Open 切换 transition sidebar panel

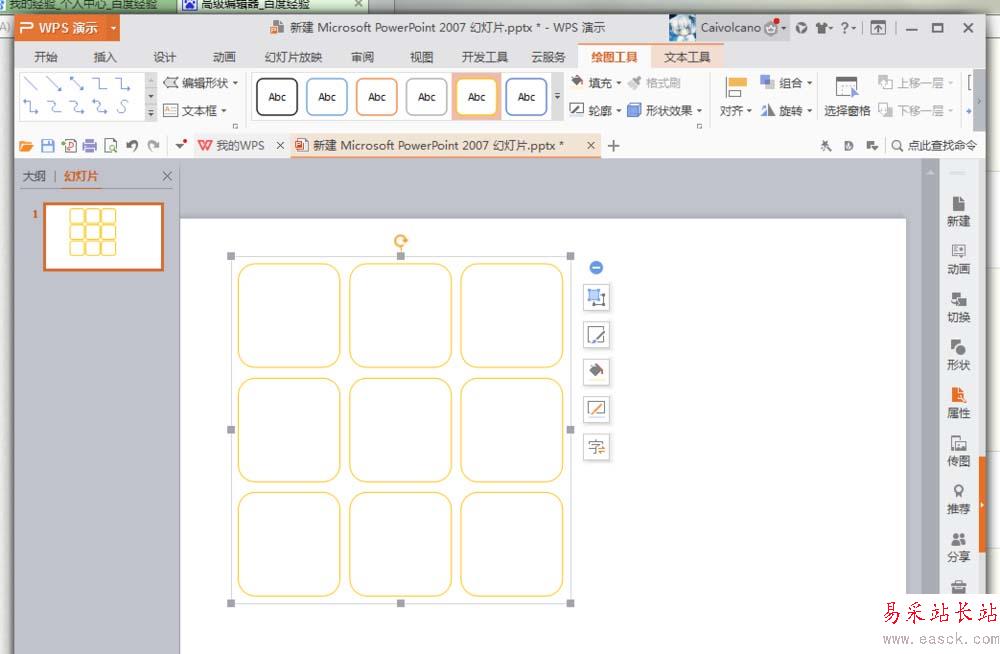958,308
